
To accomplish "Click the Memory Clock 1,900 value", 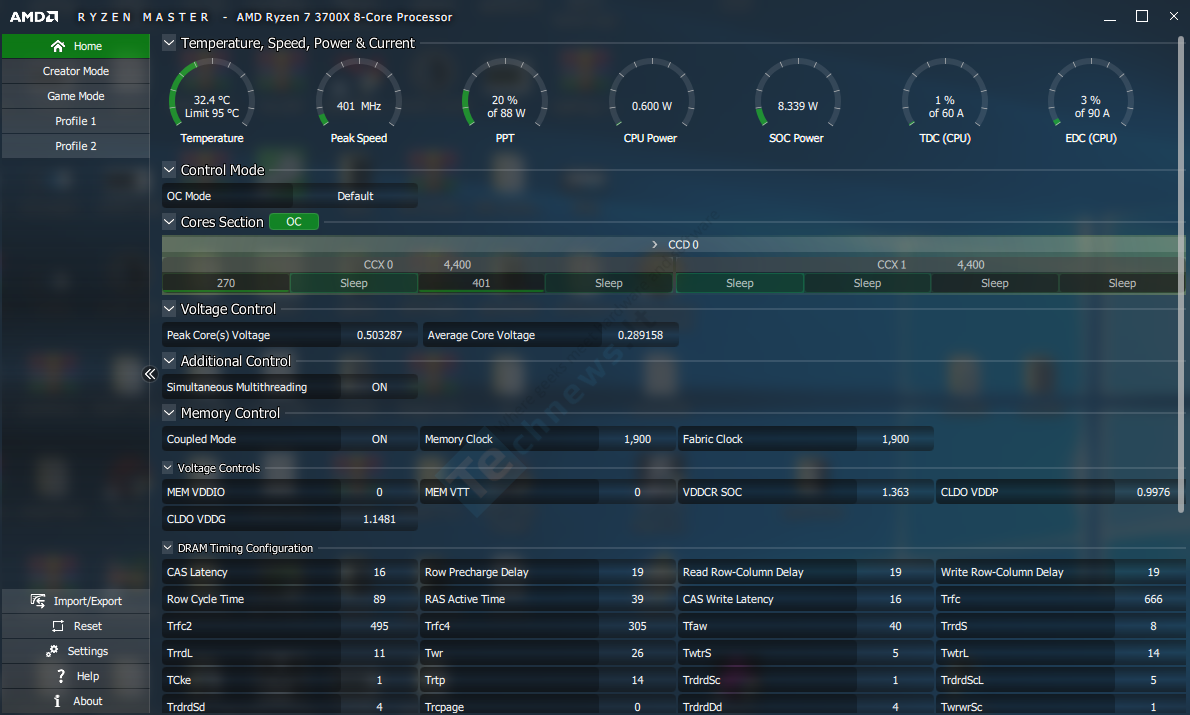I will pyautogui.click(x=638, y=439).
